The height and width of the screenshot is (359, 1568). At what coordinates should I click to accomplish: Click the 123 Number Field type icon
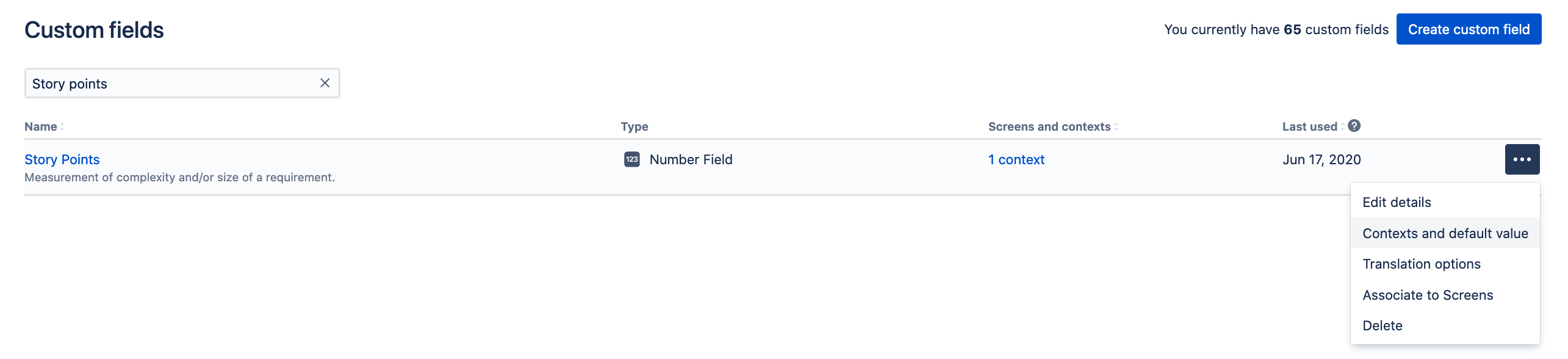click(631, 159)
